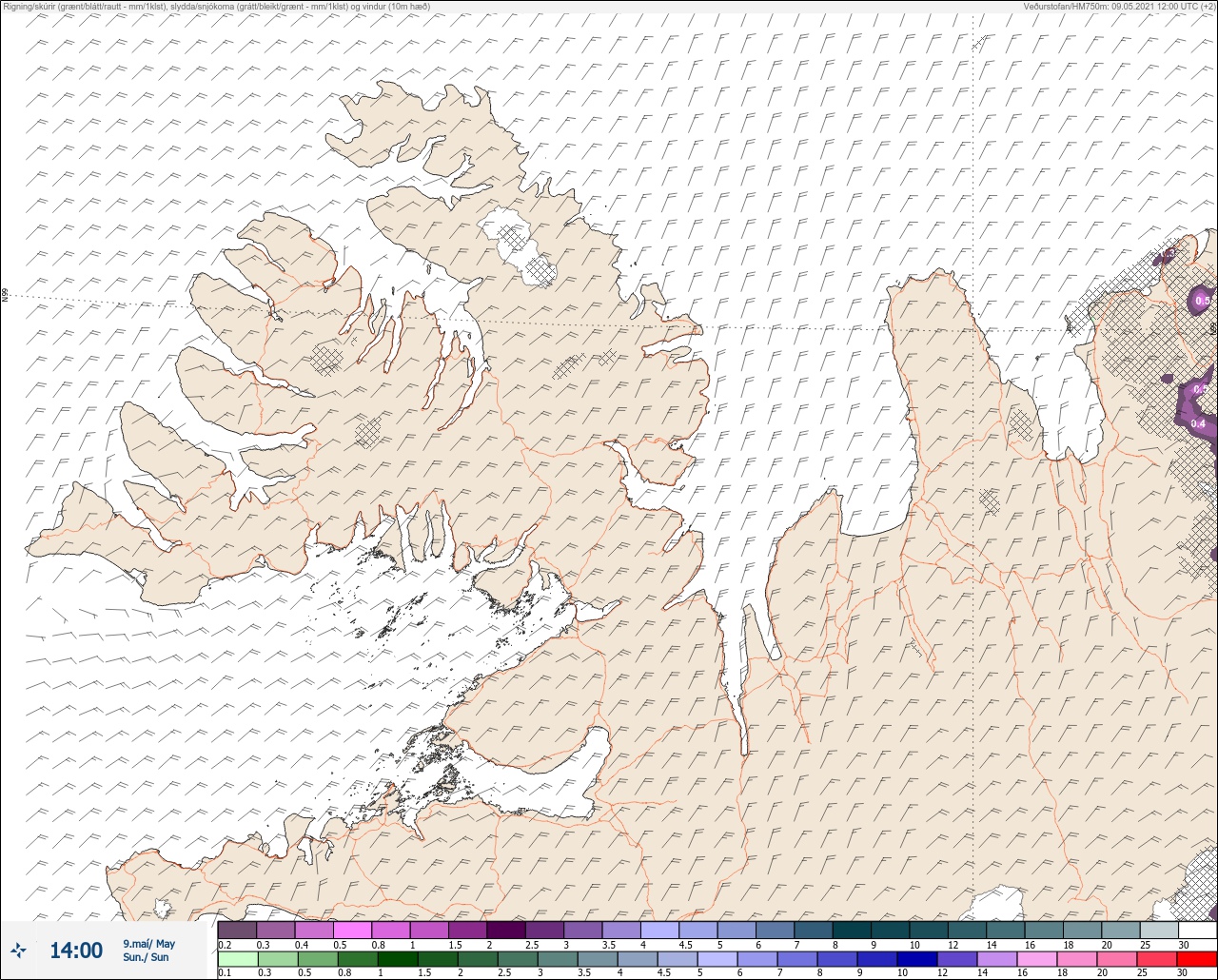Select lavender-blue 5 swatch in rain legend
The height and width of the screenshot is (980, 1218).
click(x=717, y=958)
